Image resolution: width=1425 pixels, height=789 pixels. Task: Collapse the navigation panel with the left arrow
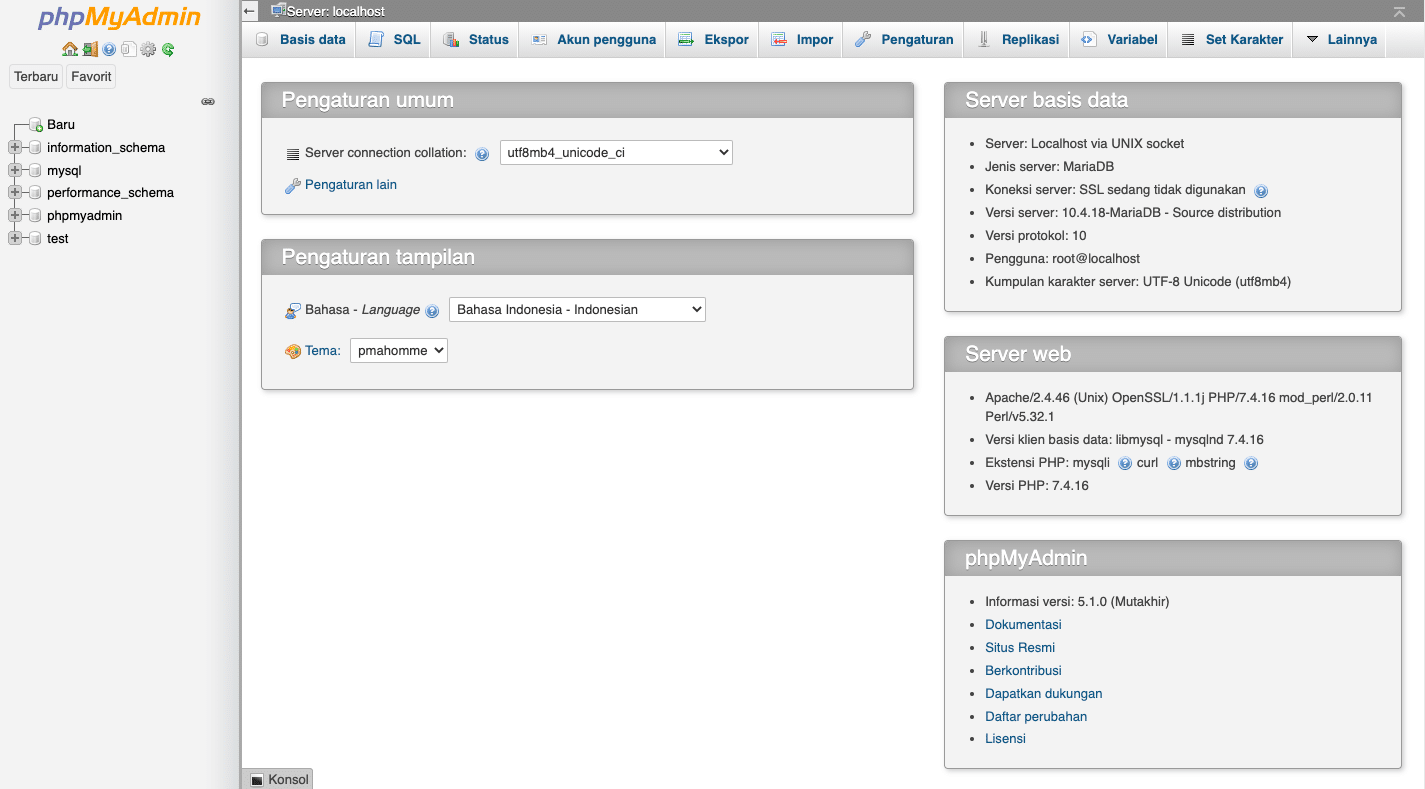[250, 11]
